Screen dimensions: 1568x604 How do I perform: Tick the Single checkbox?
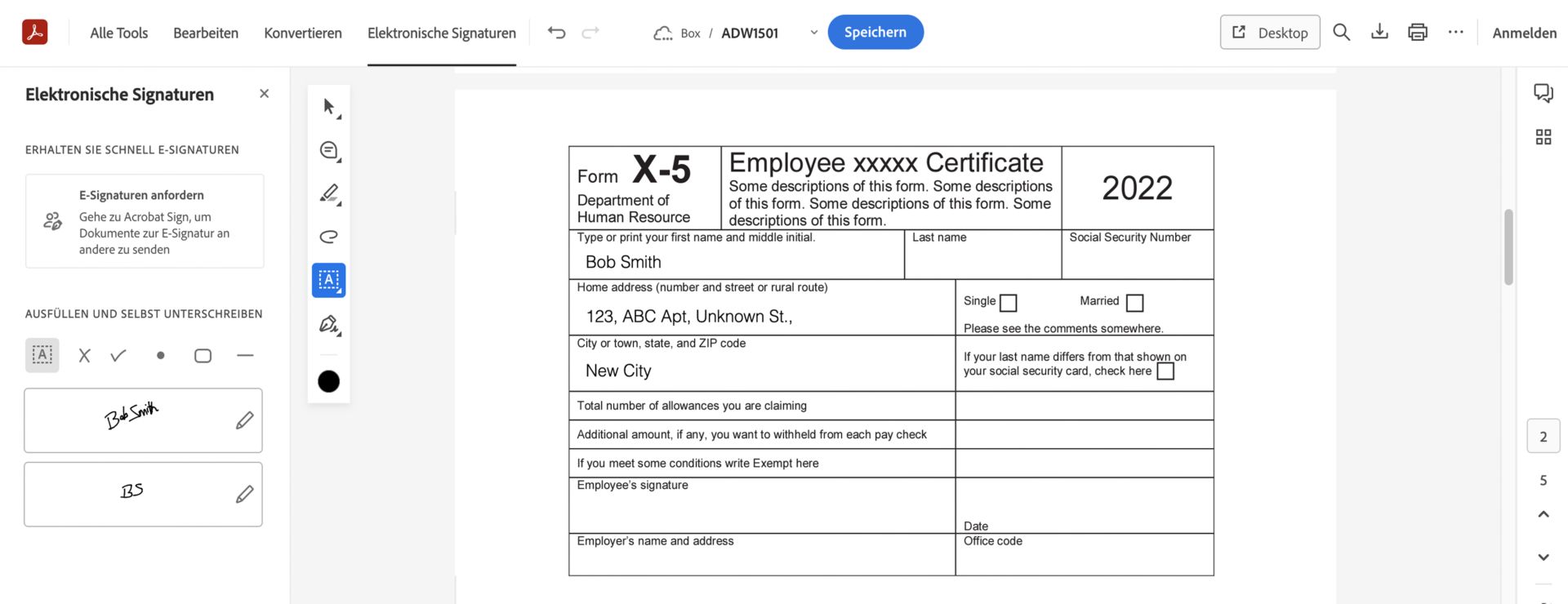pyautogui.click(x=1009, y=303)
